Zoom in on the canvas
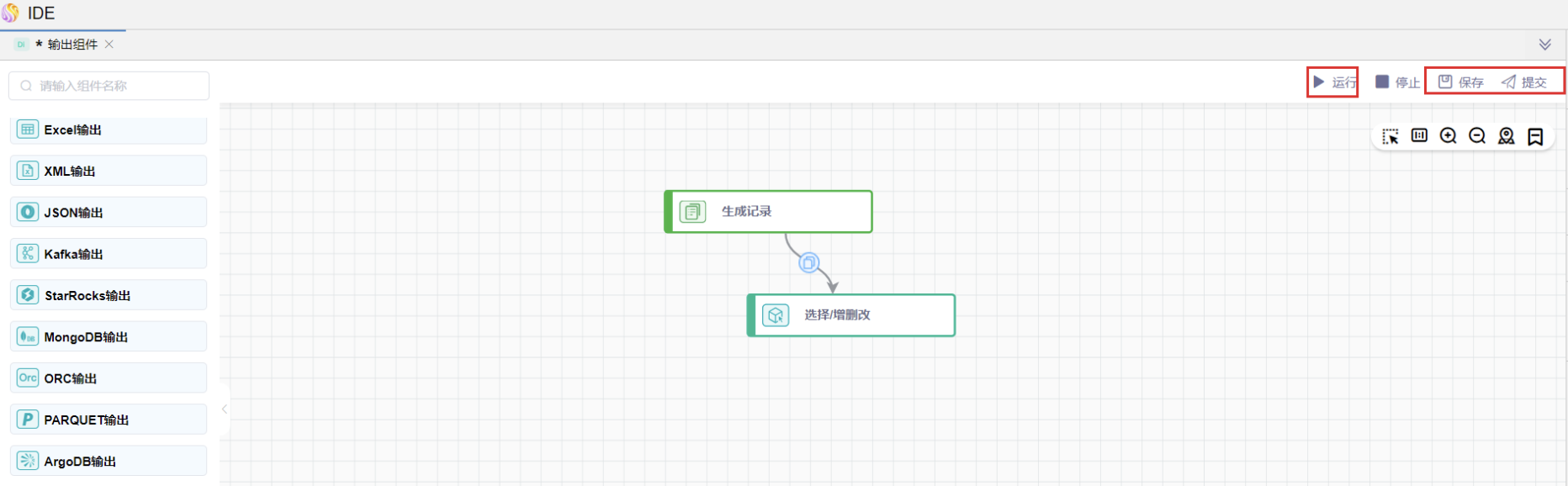1568x486 pixels. pos(1449,136)
